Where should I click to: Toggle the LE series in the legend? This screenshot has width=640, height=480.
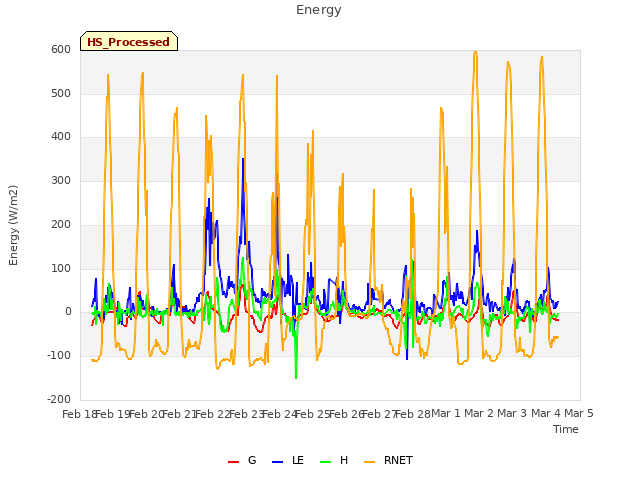click(x=288, y=460)
